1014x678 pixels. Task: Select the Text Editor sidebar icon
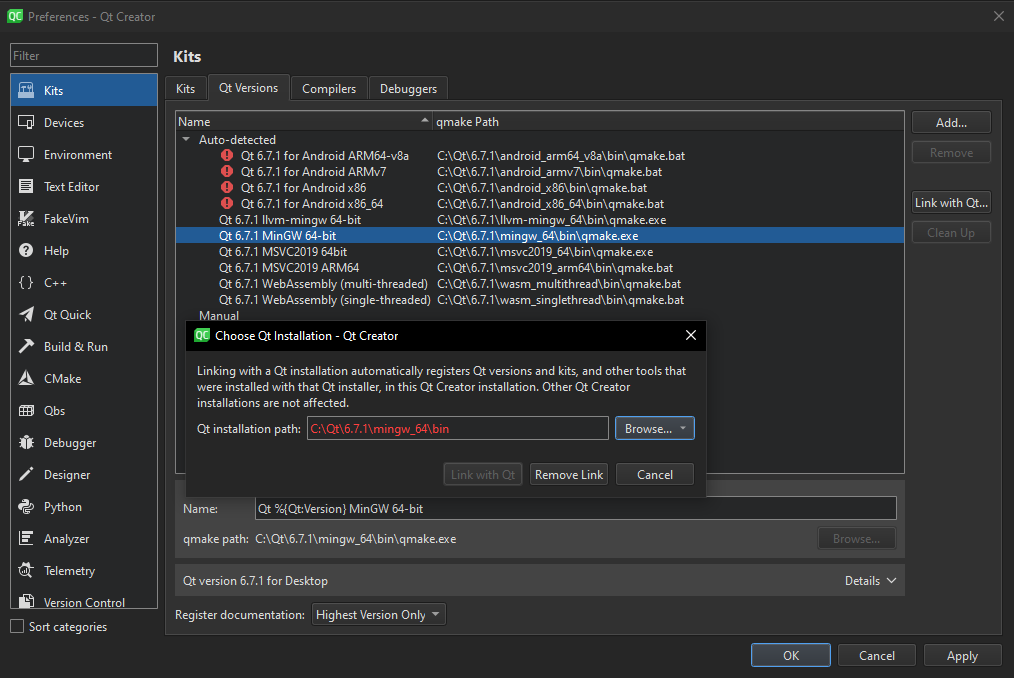click(x=26, y=186)
